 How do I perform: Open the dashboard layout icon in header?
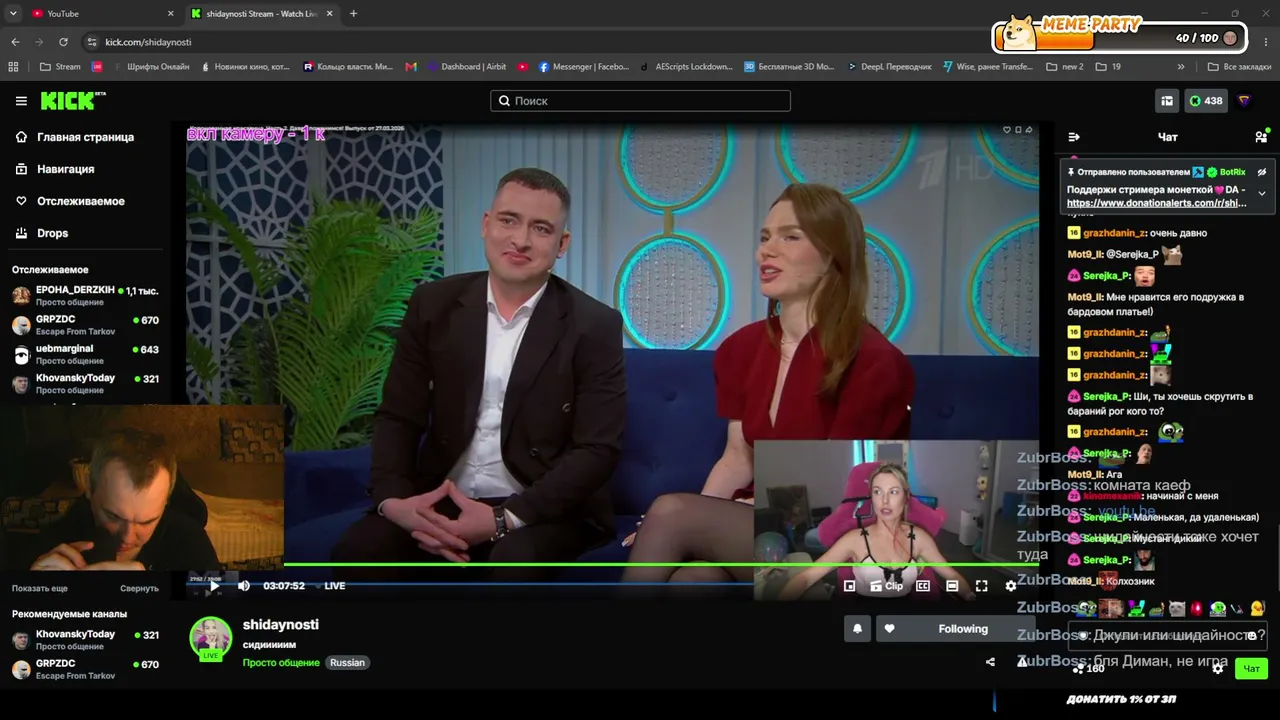pyautogui.click(x=1167, y=101)
